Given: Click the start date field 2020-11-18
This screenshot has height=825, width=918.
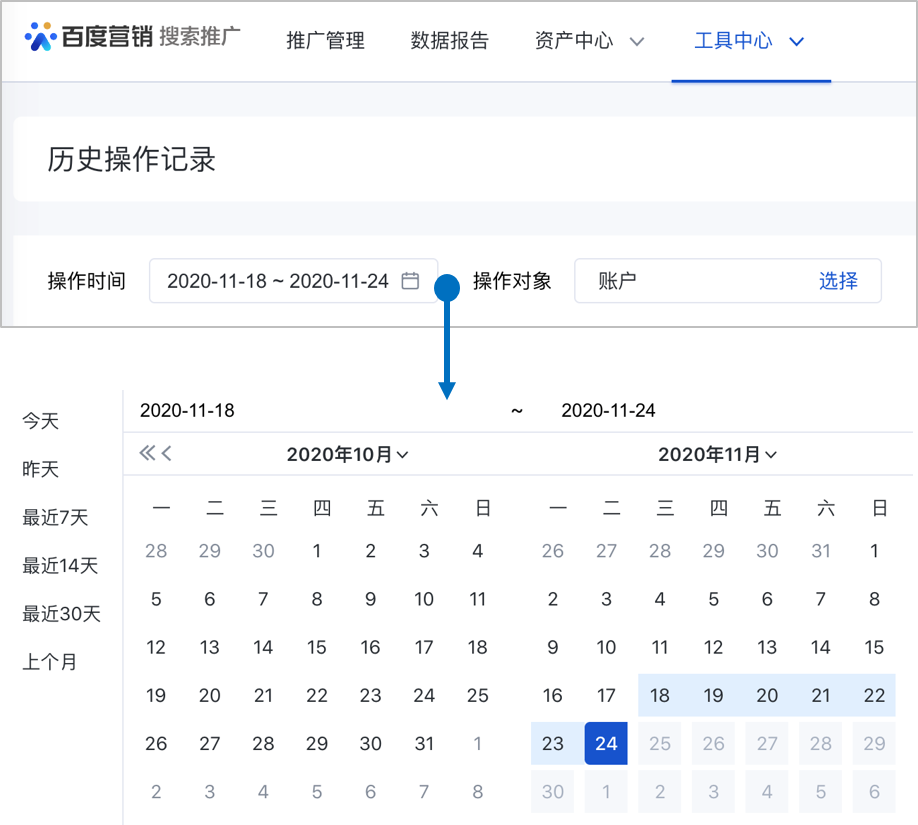Looking at the screenshot, I should point(188,411).
